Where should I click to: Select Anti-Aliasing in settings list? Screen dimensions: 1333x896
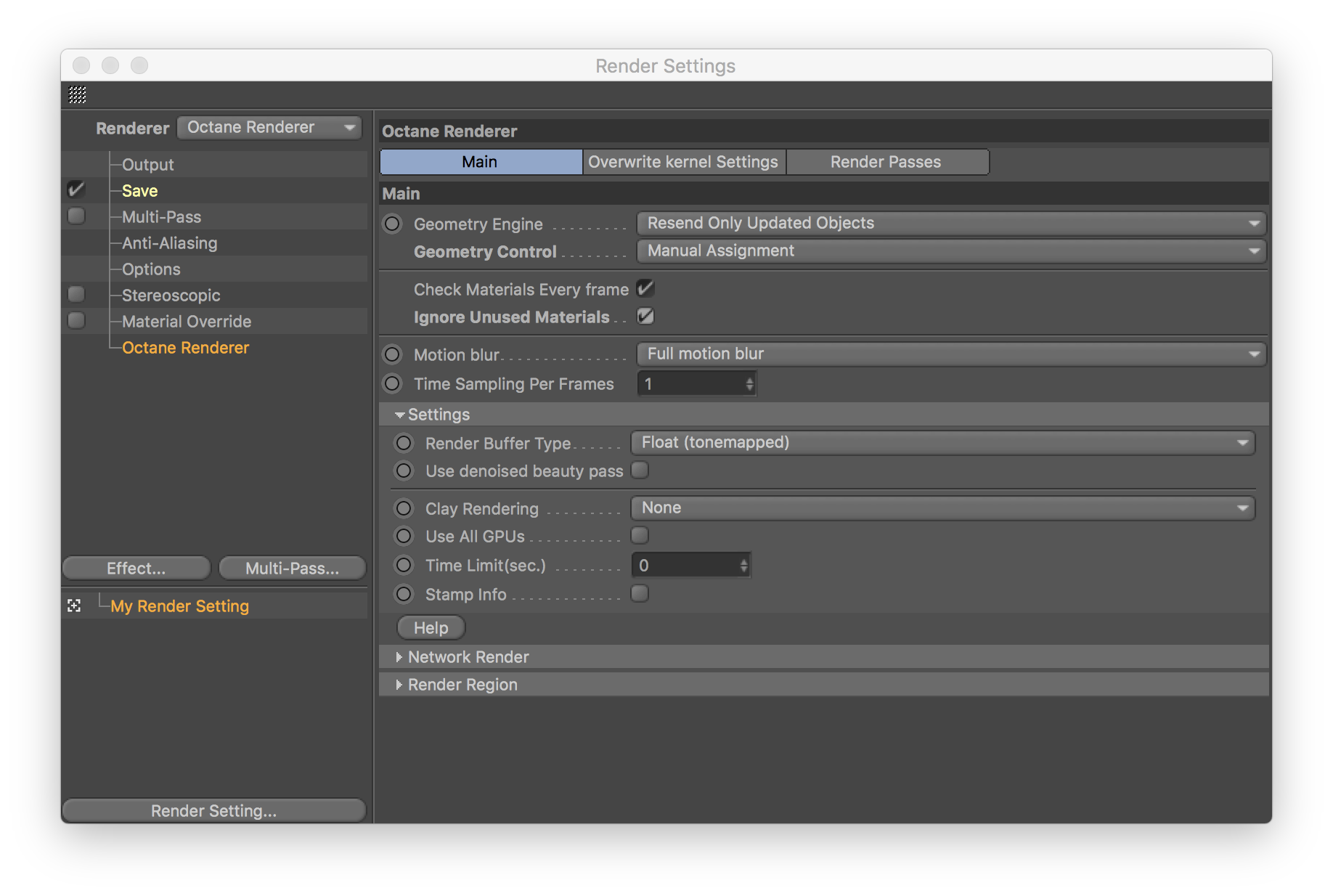pyautogui.click(x=170, y=243)
